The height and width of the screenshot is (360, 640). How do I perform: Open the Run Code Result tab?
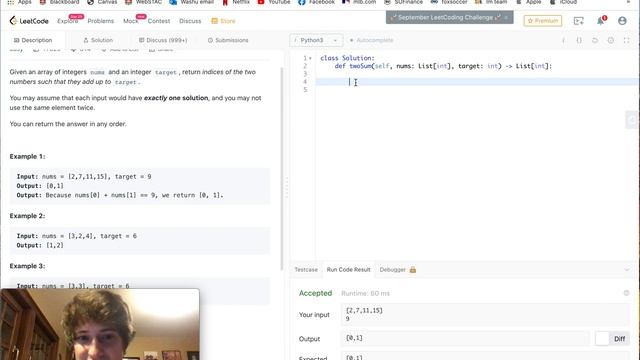349,269
